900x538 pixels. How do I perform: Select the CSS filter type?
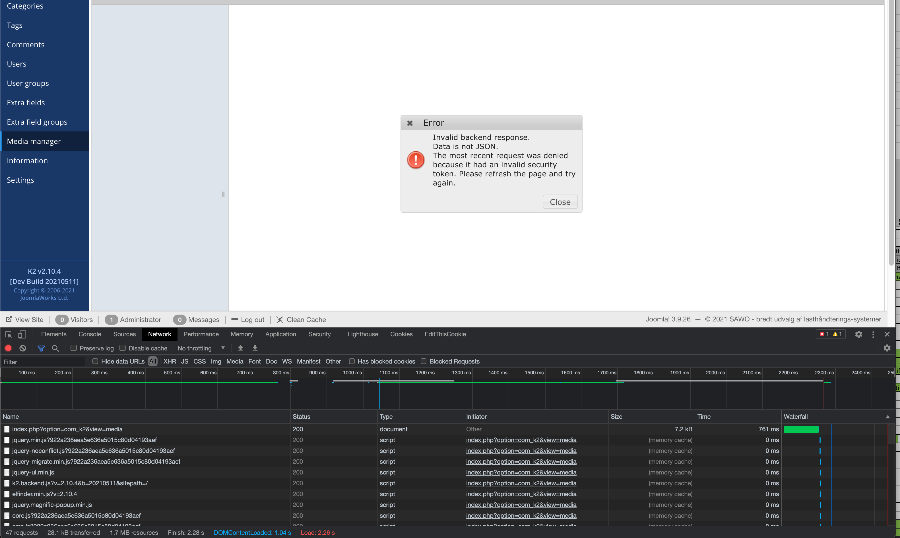[199, 361]
